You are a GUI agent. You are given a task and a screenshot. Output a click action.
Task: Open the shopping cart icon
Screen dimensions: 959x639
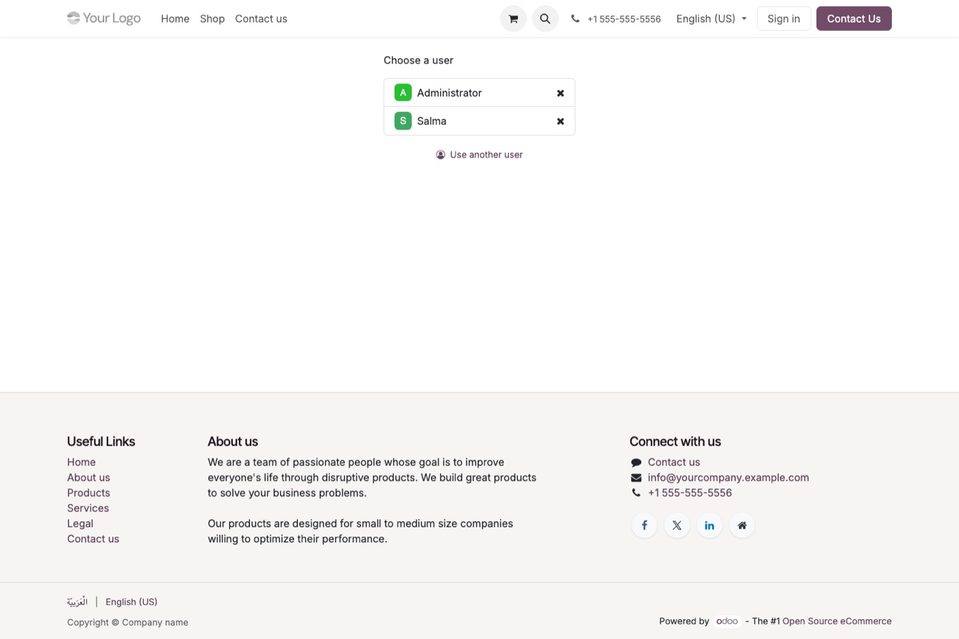513,19
